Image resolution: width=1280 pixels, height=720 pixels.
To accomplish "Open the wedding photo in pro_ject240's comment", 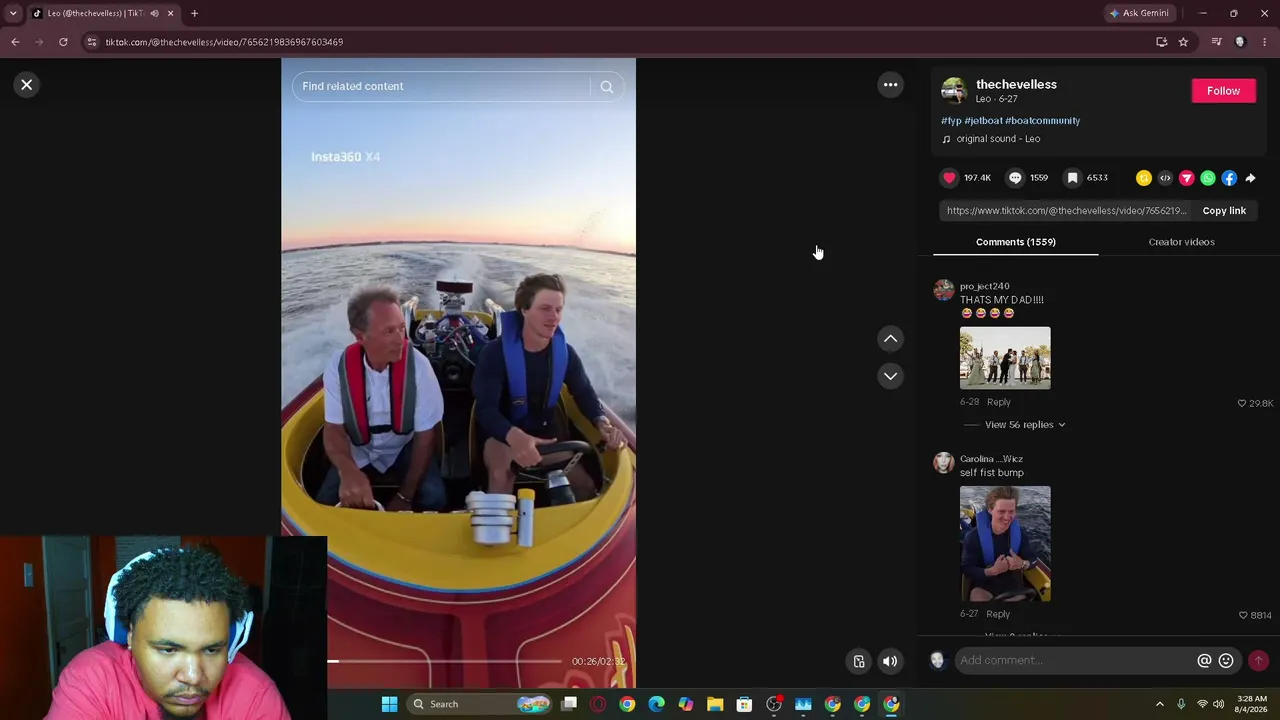I will click(x=1005, y=358).
